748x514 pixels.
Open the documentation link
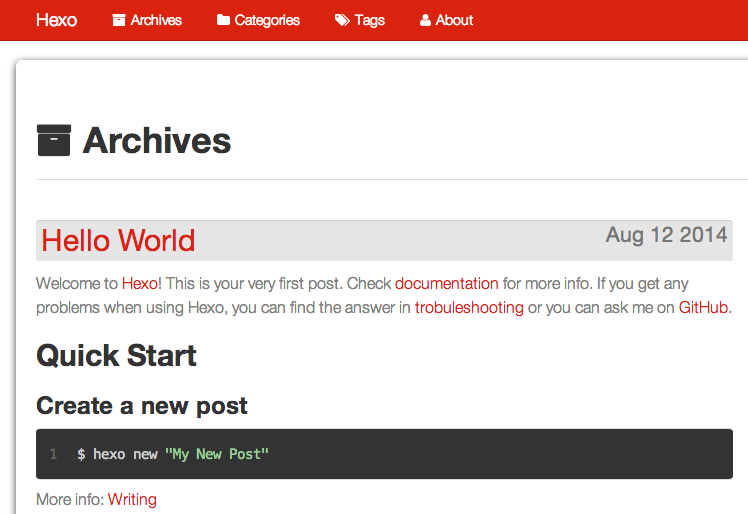coord(447,283)
